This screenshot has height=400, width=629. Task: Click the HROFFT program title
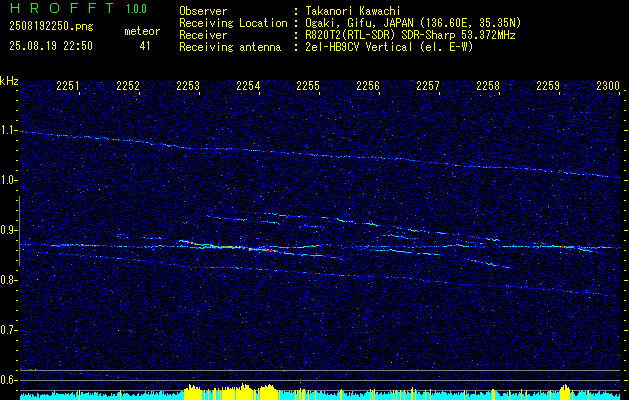63,8
